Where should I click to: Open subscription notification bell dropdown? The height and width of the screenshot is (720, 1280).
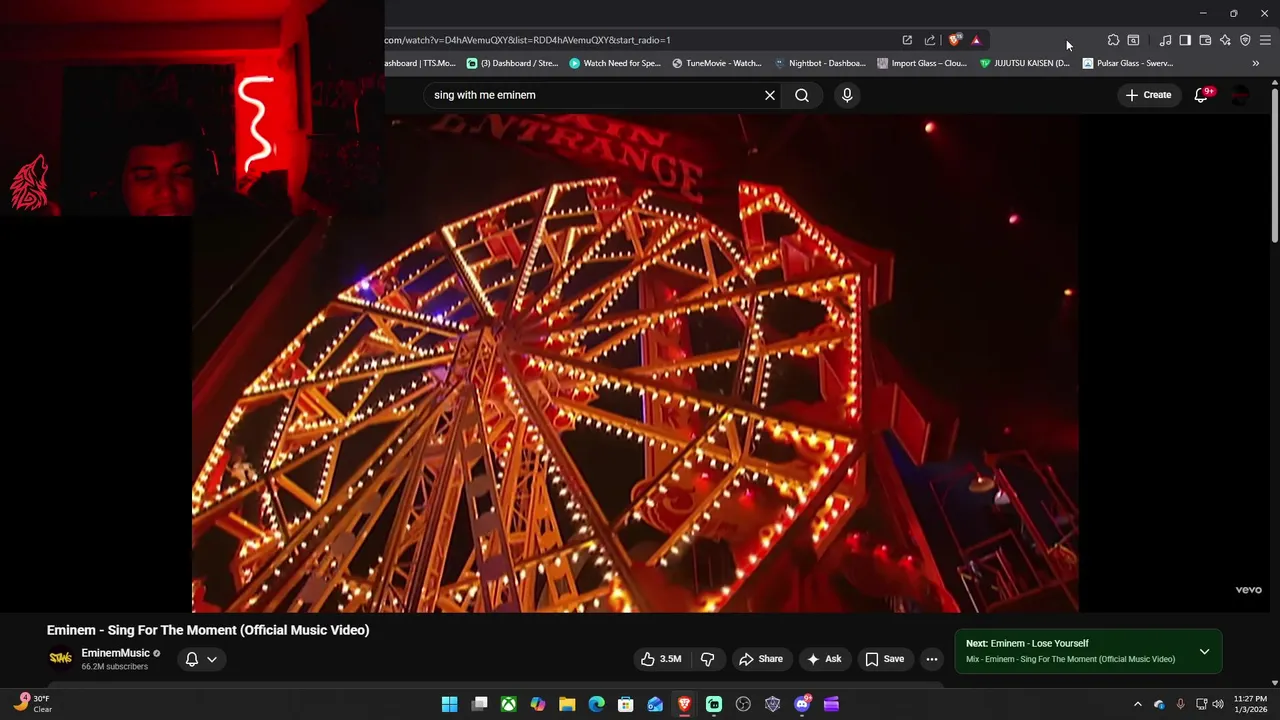point(201,659)
